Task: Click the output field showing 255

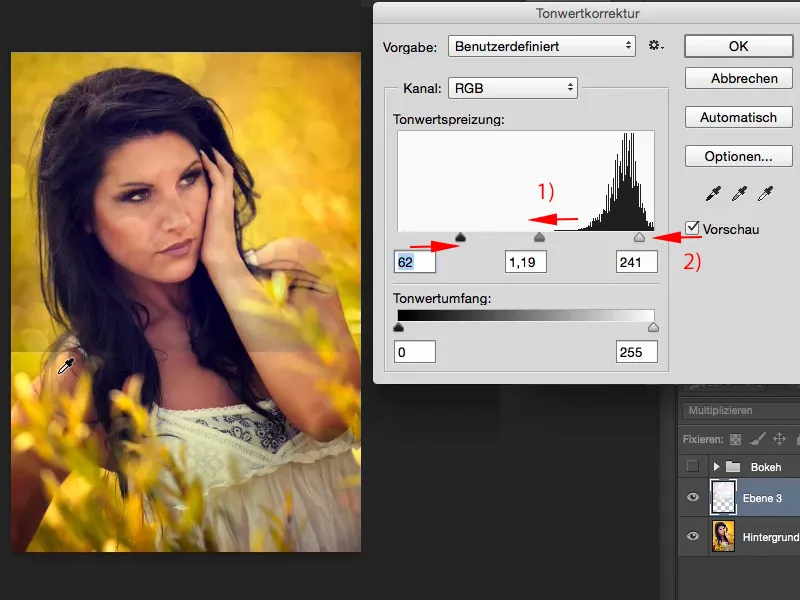Action: (x=637, y=352)
